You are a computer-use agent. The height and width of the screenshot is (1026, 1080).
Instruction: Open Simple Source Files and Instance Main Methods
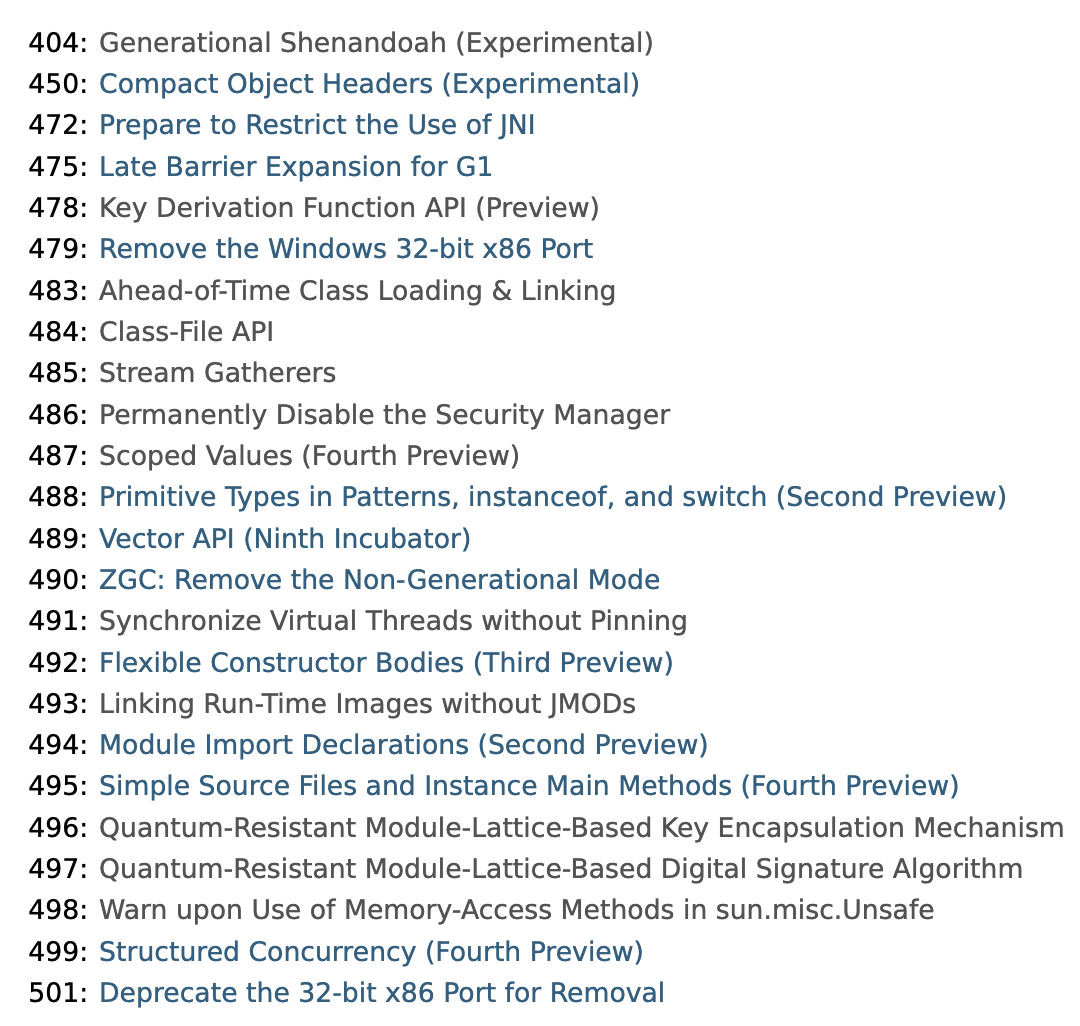pos(528,786)
